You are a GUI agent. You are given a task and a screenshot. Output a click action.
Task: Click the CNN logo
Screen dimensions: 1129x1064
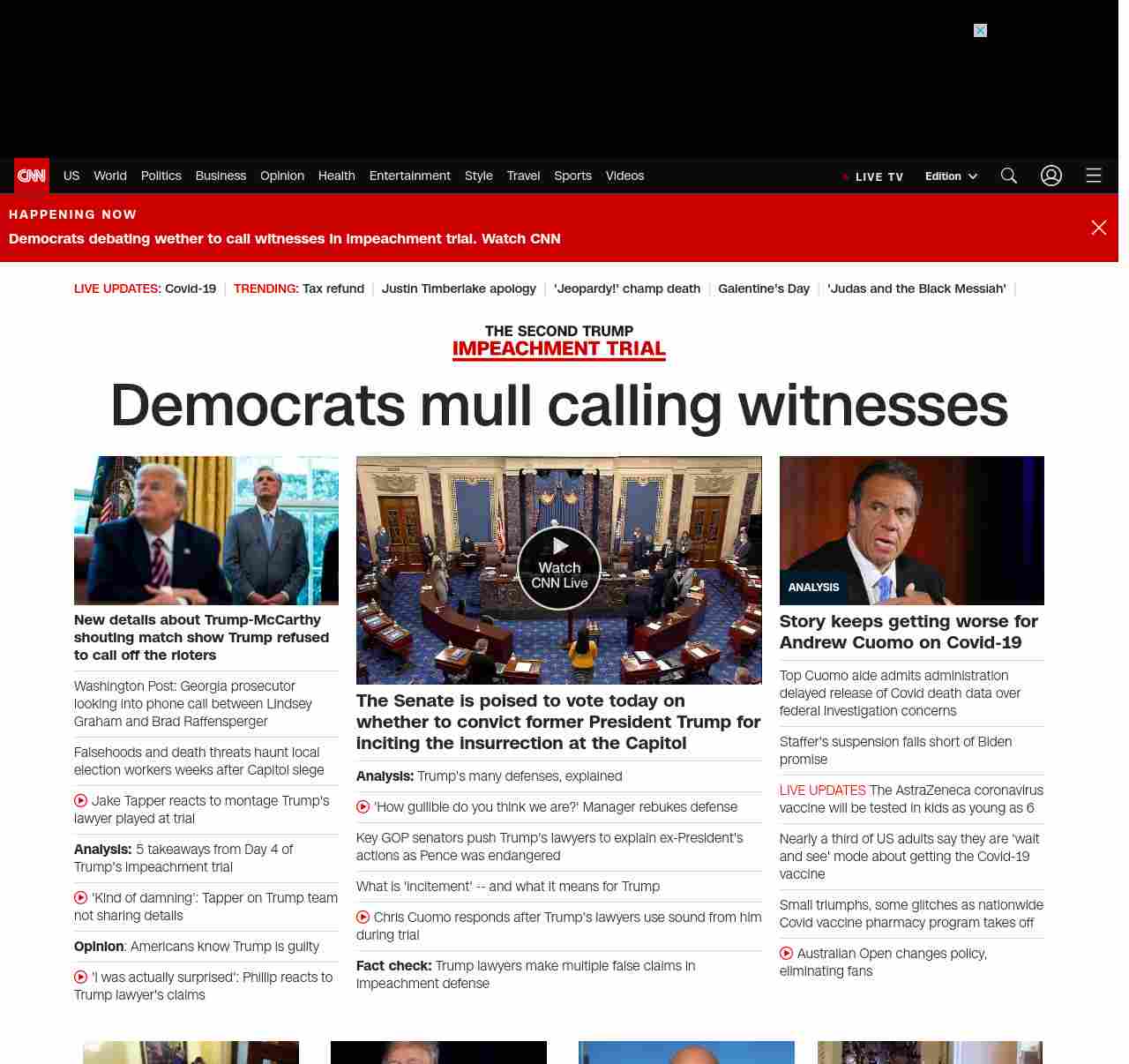[x=32, y=176]
